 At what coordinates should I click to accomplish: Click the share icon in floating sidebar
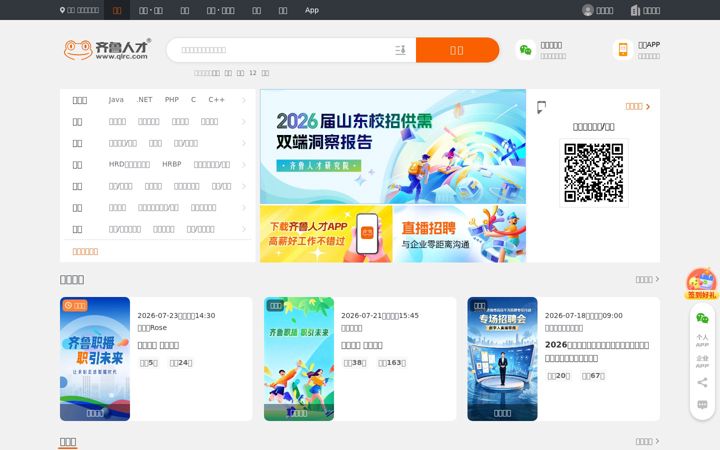tap(702, 382)
